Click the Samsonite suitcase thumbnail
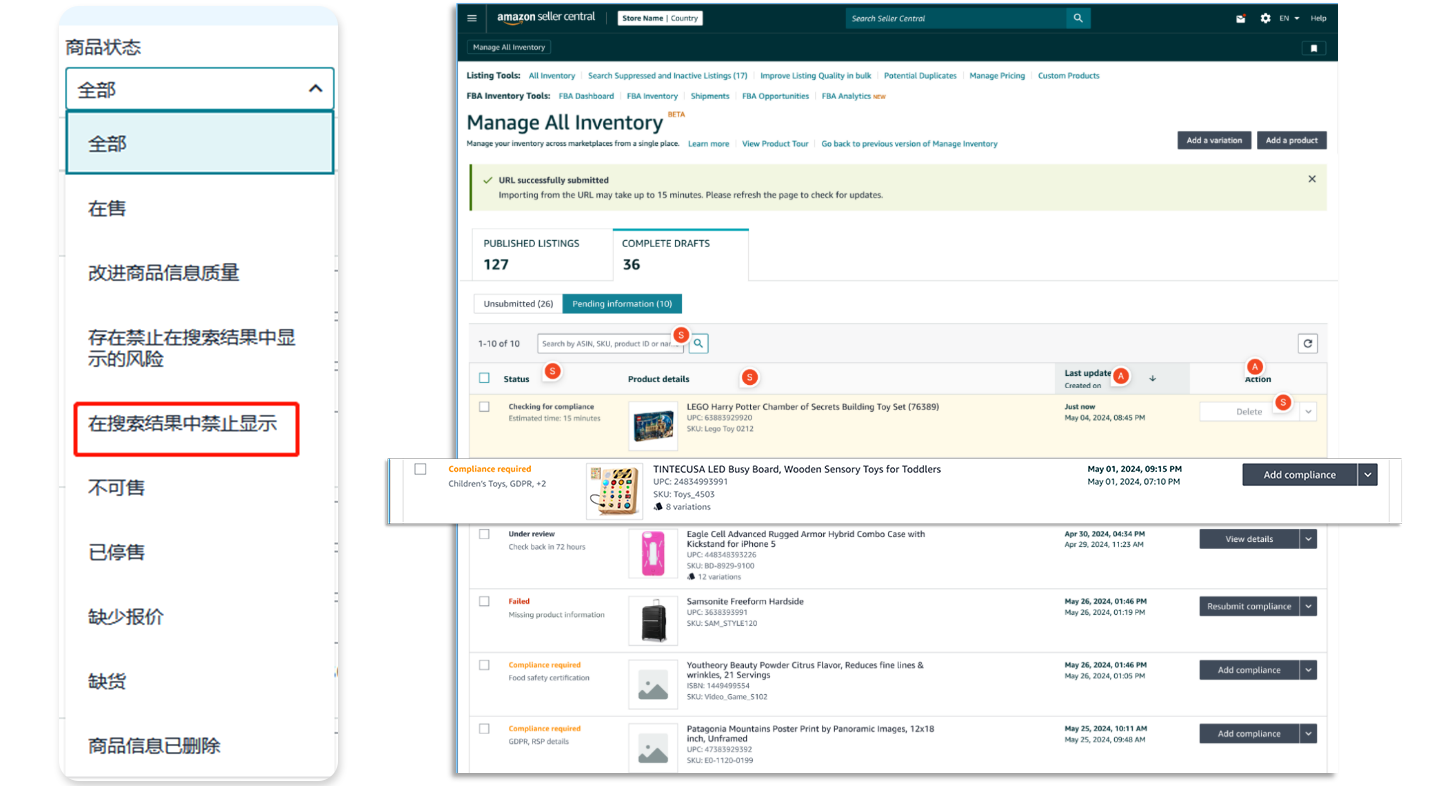 click(653, 621)
